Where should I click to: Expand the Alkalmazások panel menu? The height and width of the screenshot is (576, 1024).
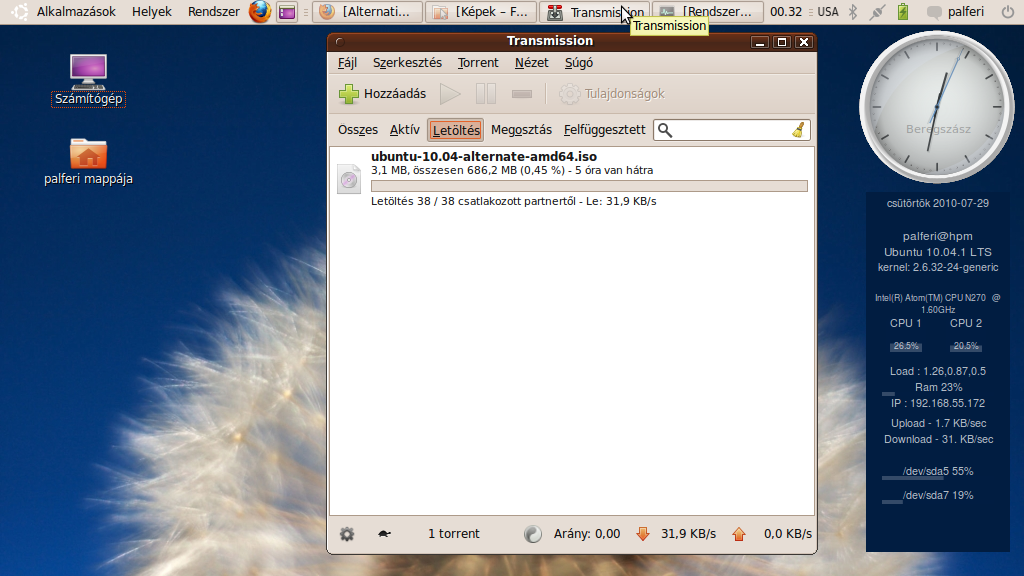pyautogui.click(x=76, y=12)
